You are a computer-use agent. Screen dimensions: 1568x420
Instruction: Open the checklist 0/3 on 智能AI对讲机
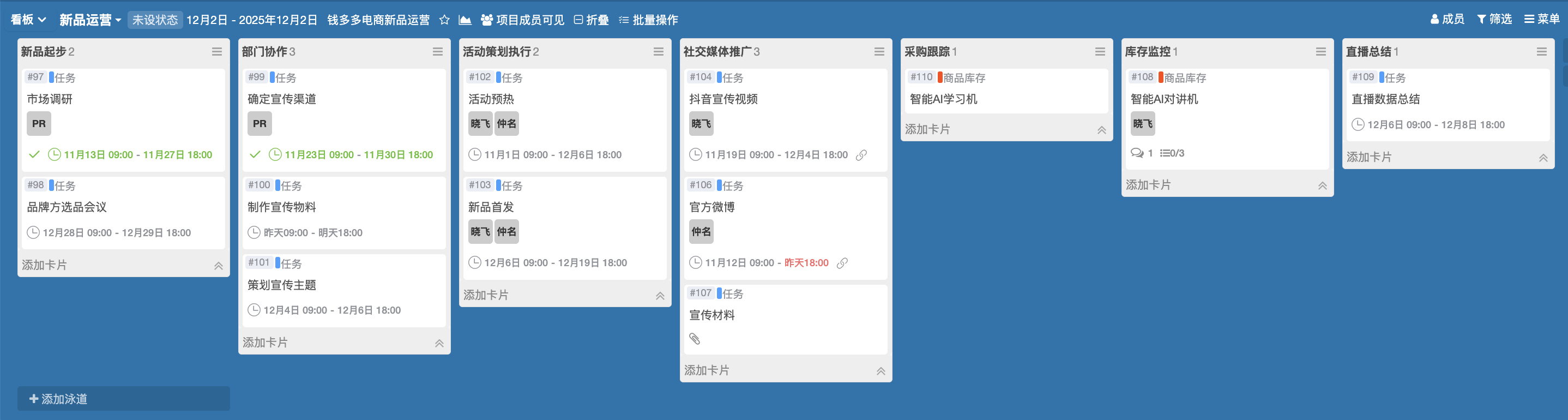(x=1172, y=153)
